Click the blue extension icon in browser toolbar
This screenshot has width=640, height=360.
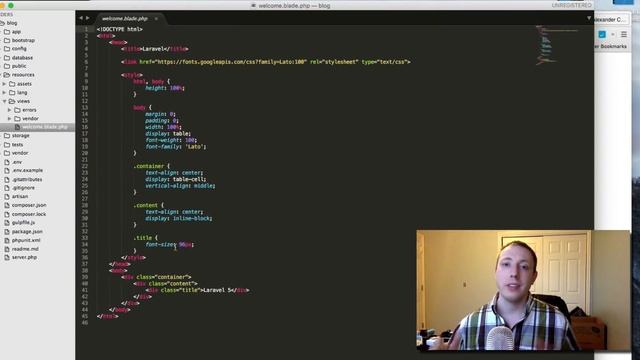[x=602, y=35]
